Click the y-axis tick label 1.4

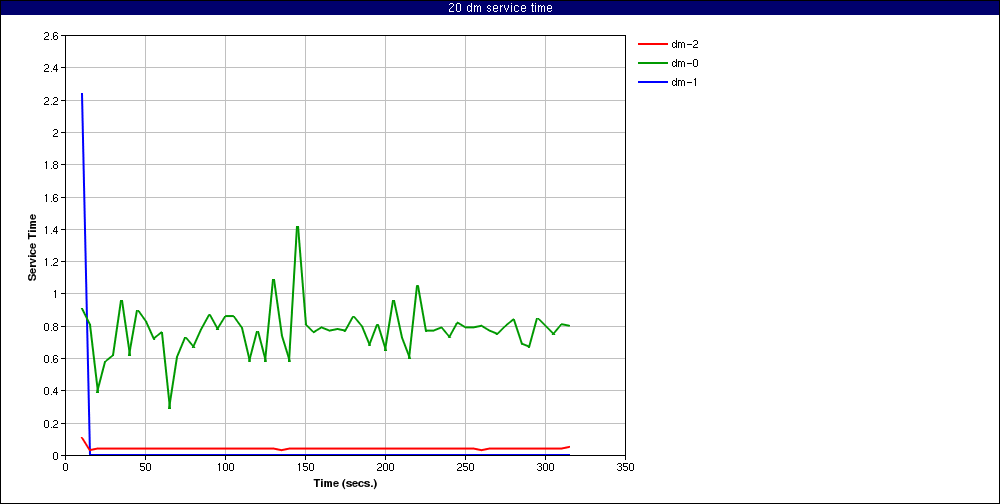tap(51, 230)
